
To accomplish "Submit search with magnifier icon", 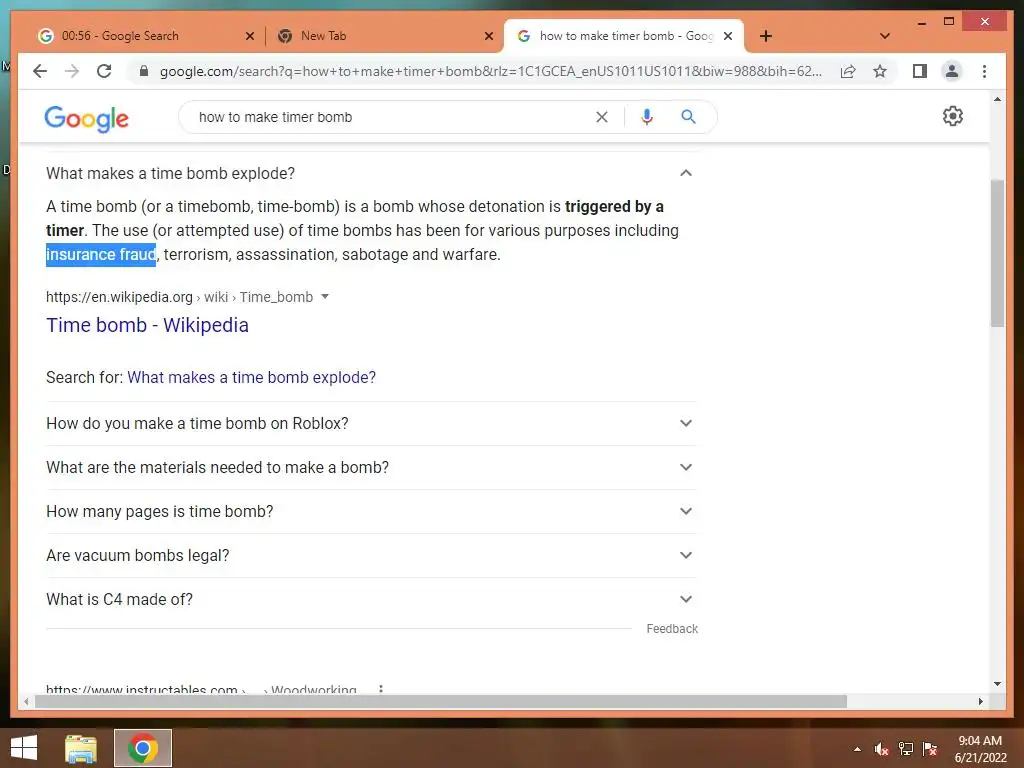I will 688,117.
